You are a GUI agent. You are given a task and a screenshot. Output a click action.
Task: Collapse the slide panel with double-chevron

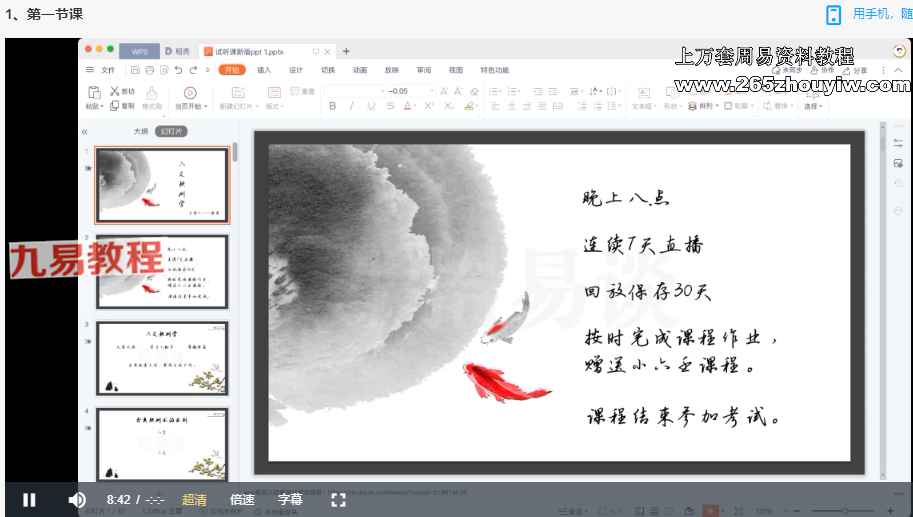click(85, 132)
